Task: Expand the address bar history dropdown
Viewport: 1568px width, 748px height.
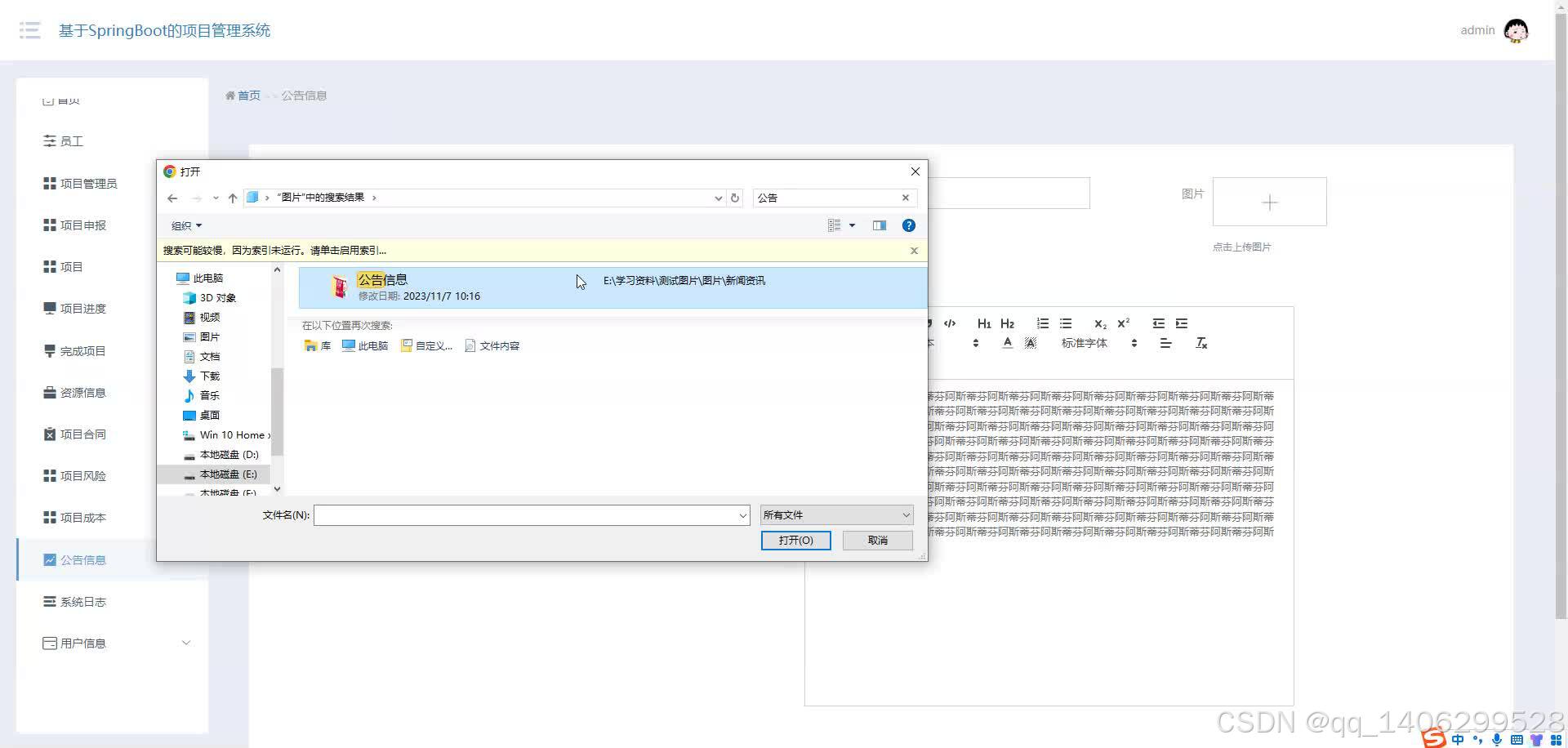Action: click(718, 198)
